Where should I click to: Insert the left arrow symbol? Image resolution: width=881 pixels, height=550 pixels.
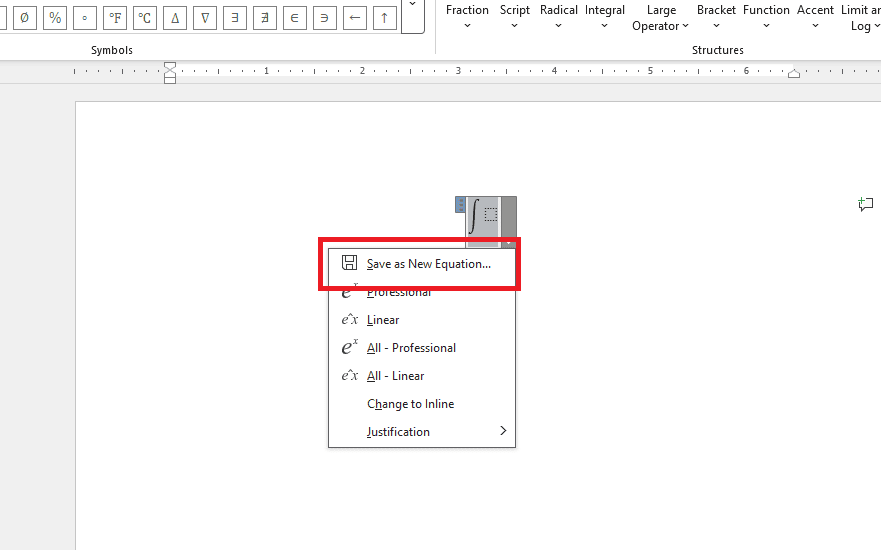tap(355, 17)
